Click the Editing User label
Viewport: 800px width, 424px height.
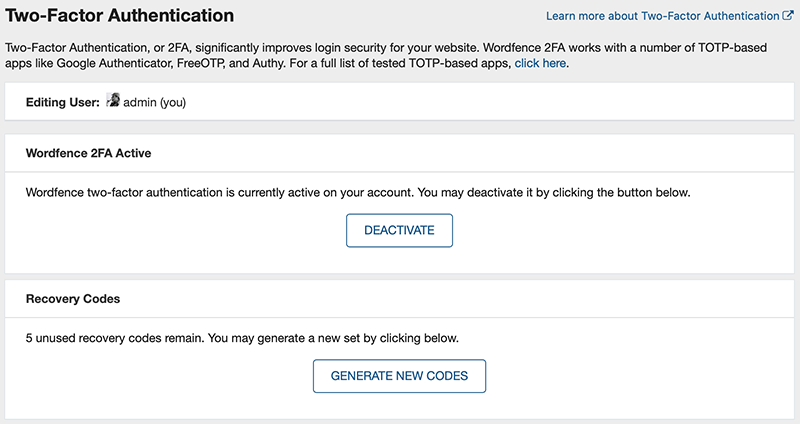(x=63, y=103)
